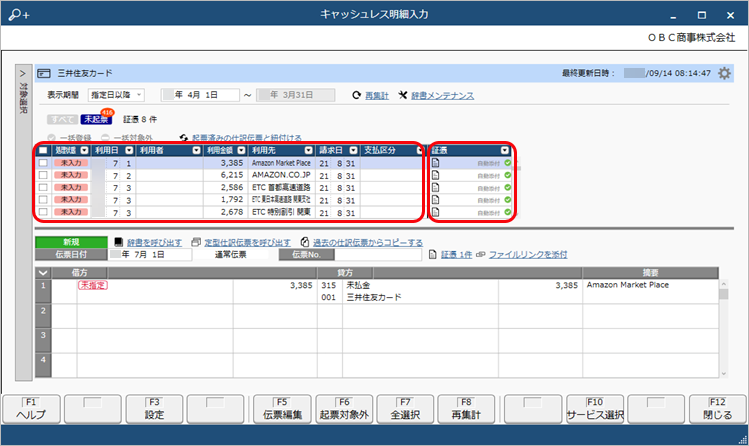Click the 再集計 link near date range
Screen dimensions: 749x446
[x=377, y=96]
